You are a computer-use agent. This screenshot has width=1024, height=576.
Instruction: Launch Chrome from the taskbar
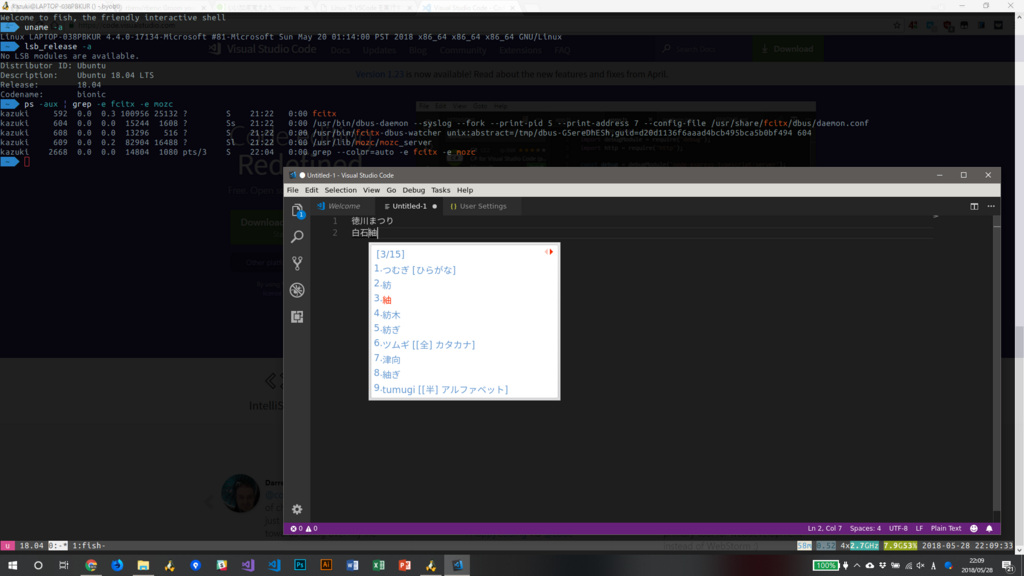[91, 566]
